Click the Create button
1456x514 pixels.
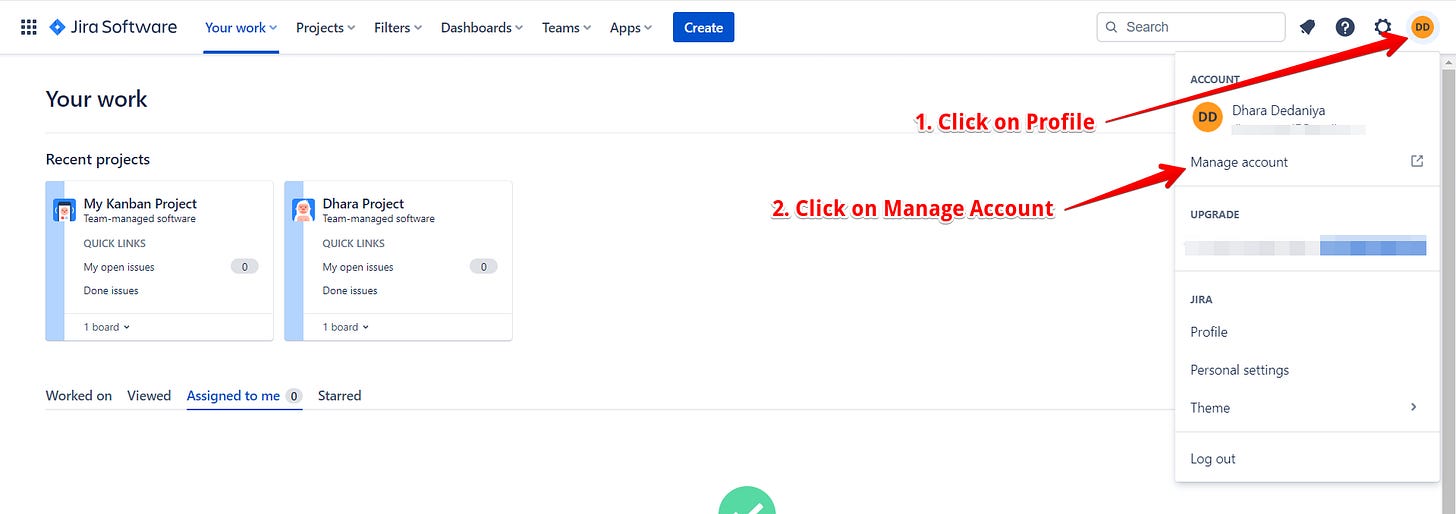tap(703, 27)
